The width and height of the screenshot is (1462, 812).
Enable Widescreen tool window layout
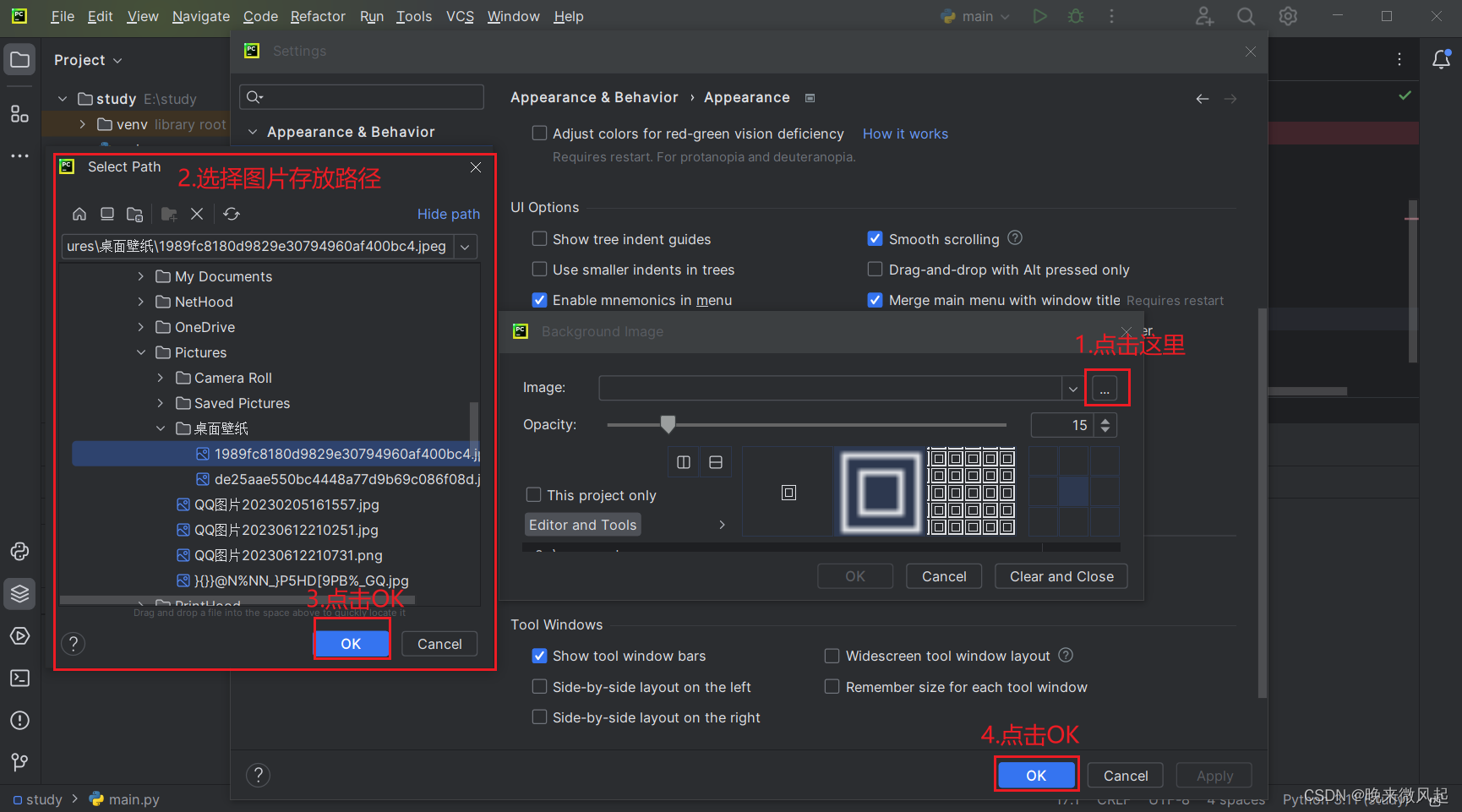coord(832,656)
